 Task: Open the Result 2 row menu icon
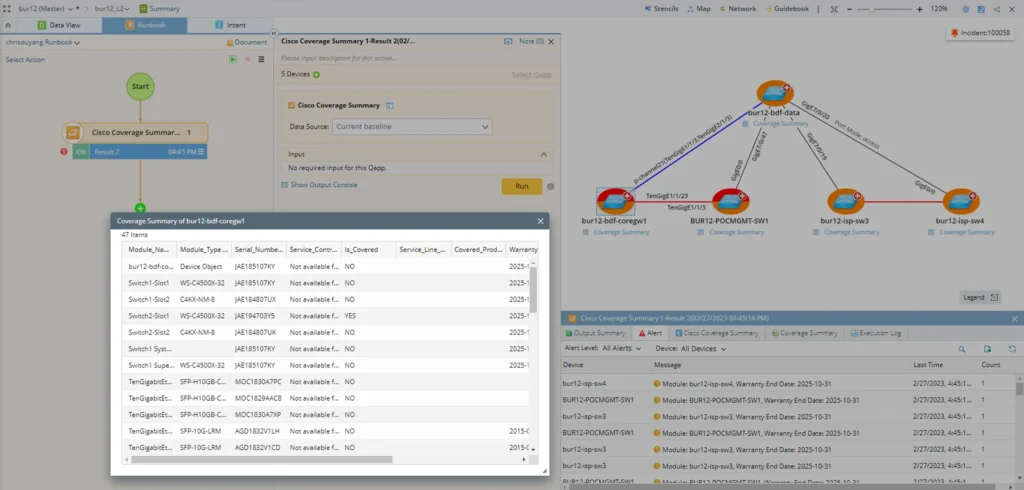point(201,152)
